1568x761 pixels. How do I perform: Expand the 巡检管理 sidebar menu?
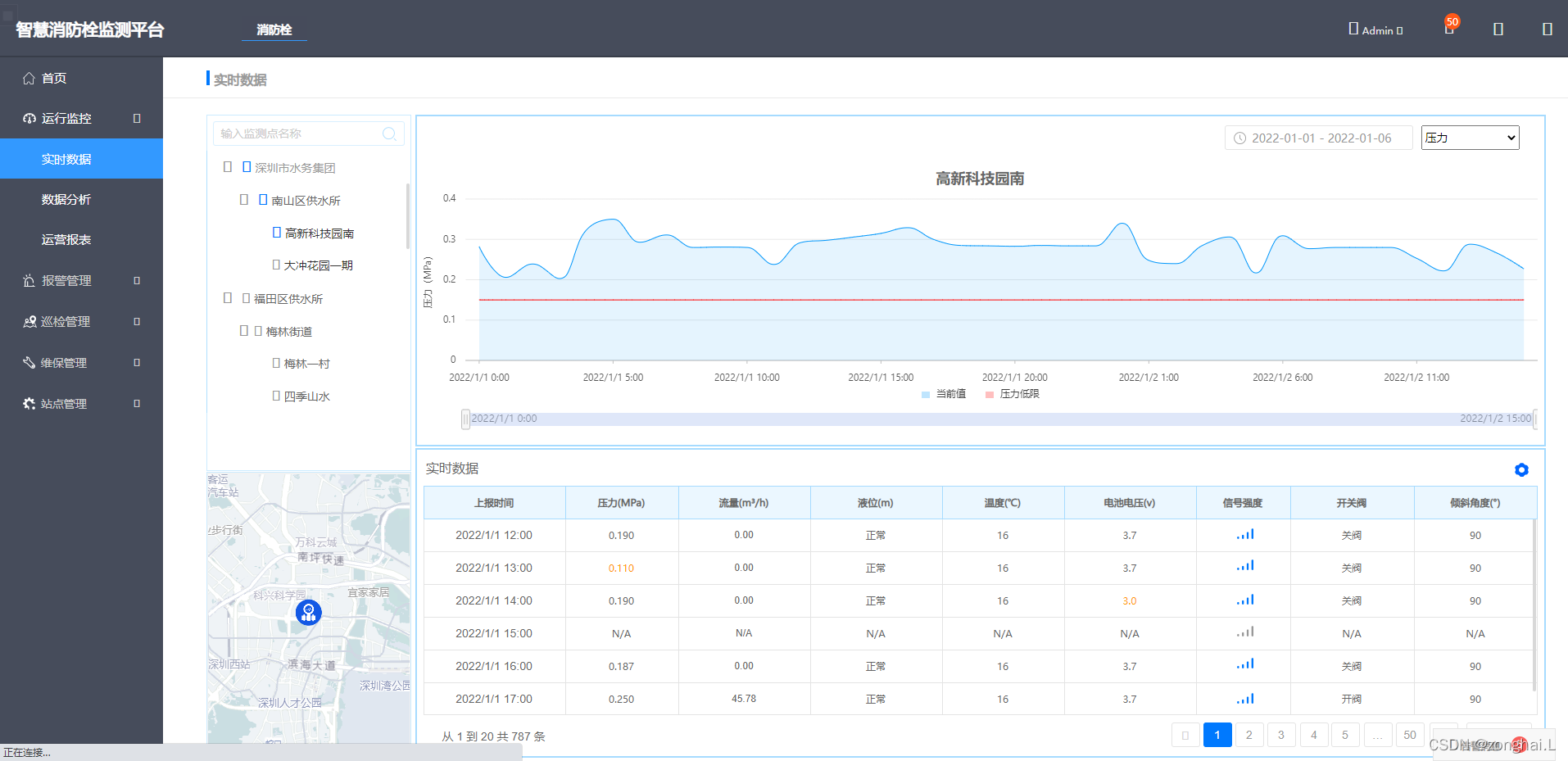coord(137,322)
